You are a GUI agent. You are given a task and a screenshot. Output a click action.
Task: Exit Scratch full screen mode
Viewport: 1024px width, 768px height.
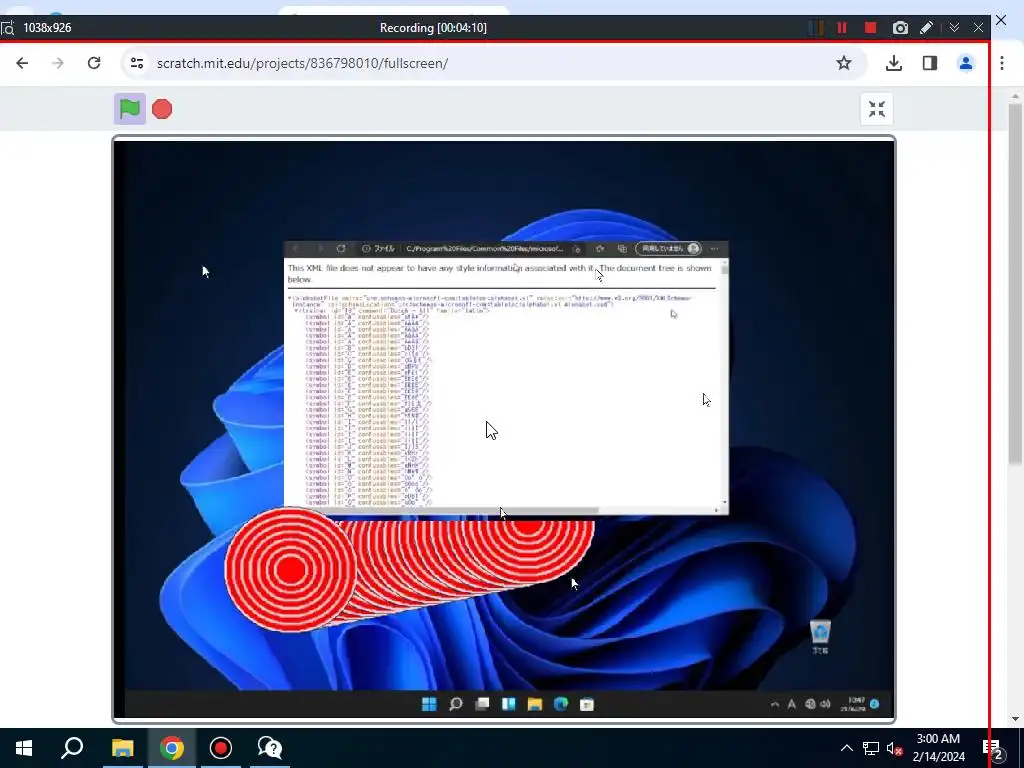click(x=876, y=108)
